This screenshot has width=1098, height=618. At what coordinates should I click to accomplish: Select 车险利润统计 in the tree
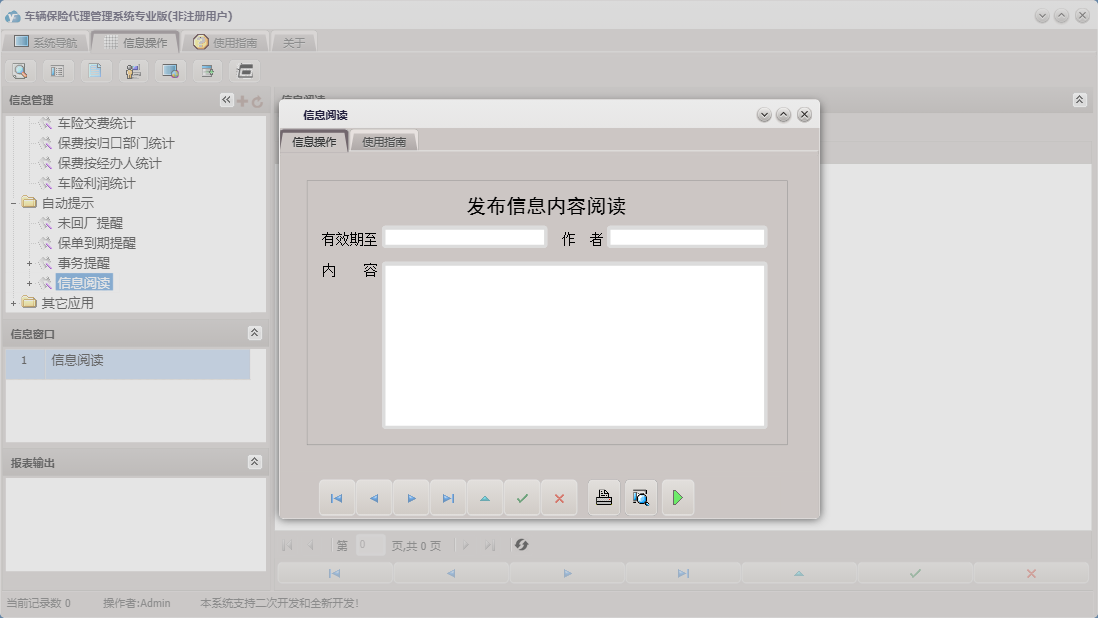(96, 183)
